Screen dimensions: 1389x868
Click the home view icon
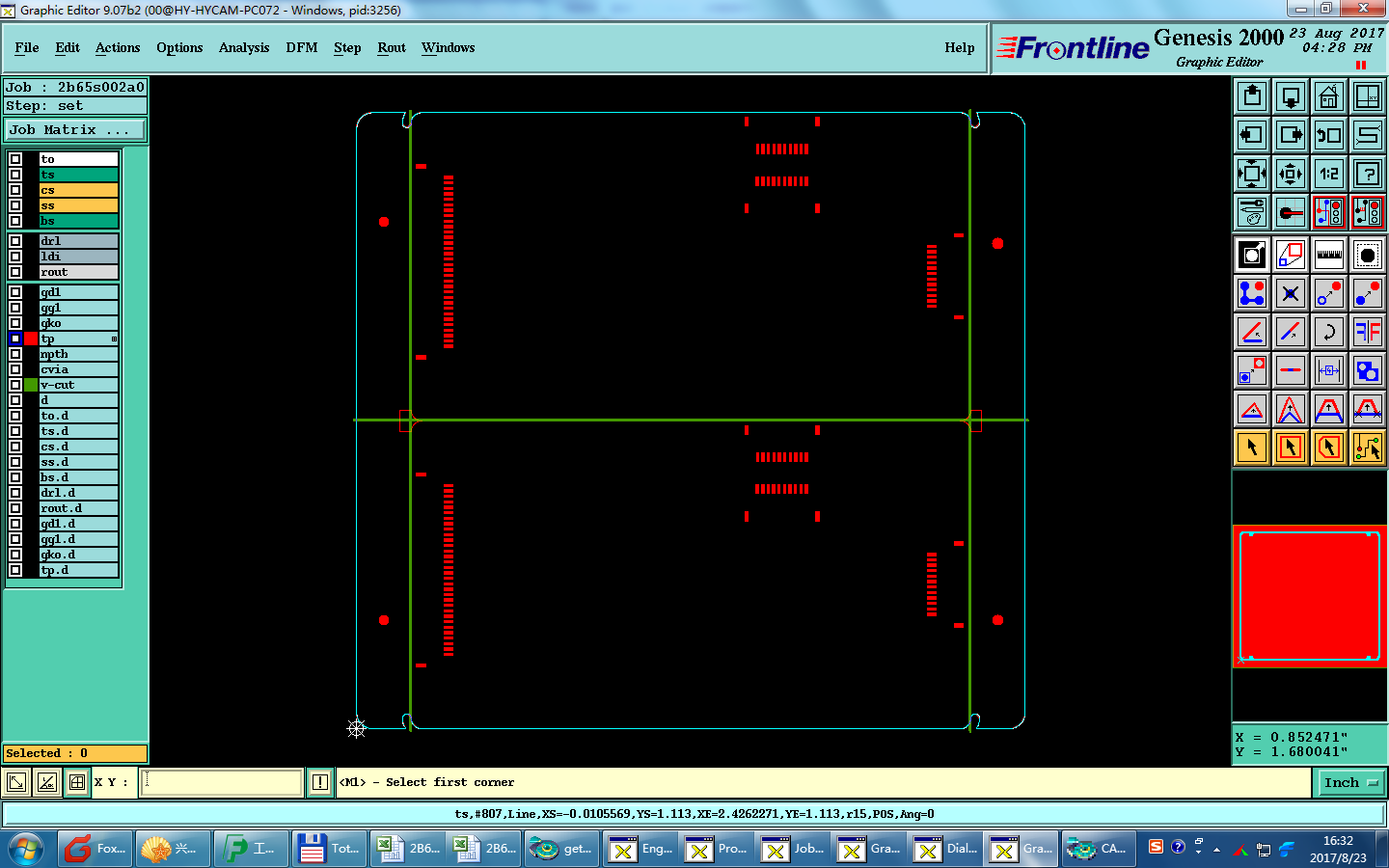(x=1329, y=96)
